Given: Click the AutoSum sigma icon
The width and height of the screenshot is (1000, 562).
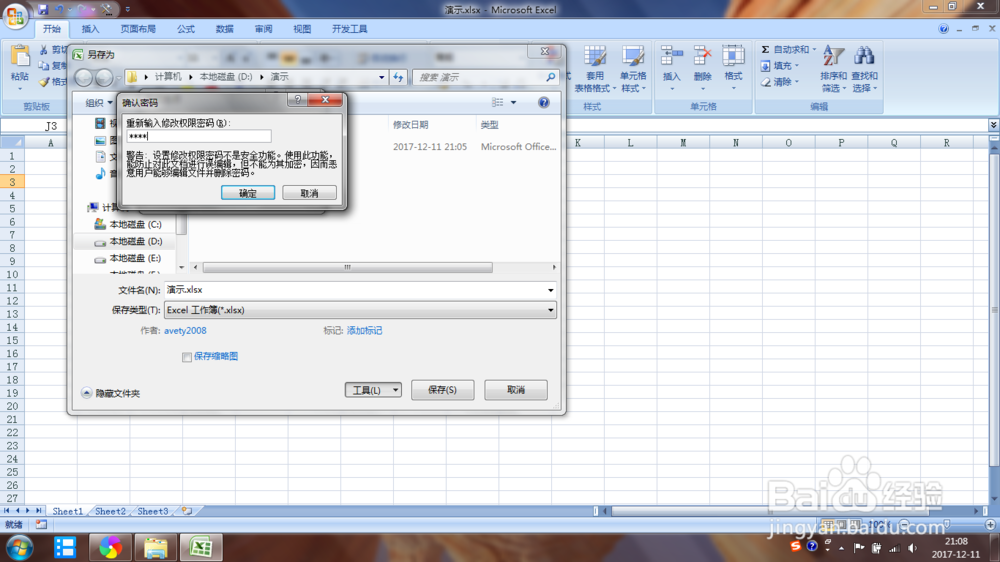Looking at the screenshot, I should (765, 49).
